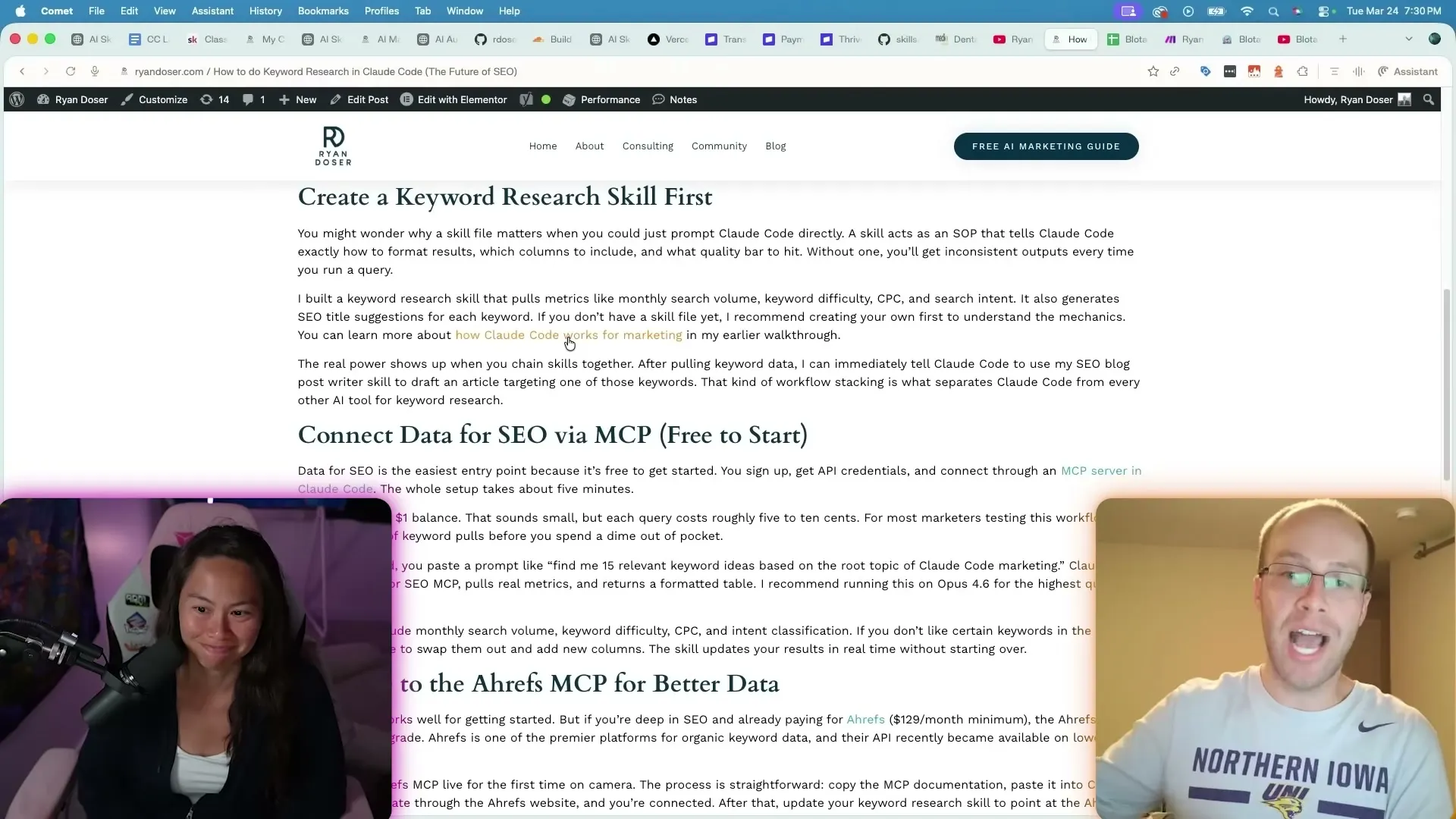The height and width of the screenshot is (819, 1456).
Task: Open the Performance menu
Action: [x=601, y=99]
